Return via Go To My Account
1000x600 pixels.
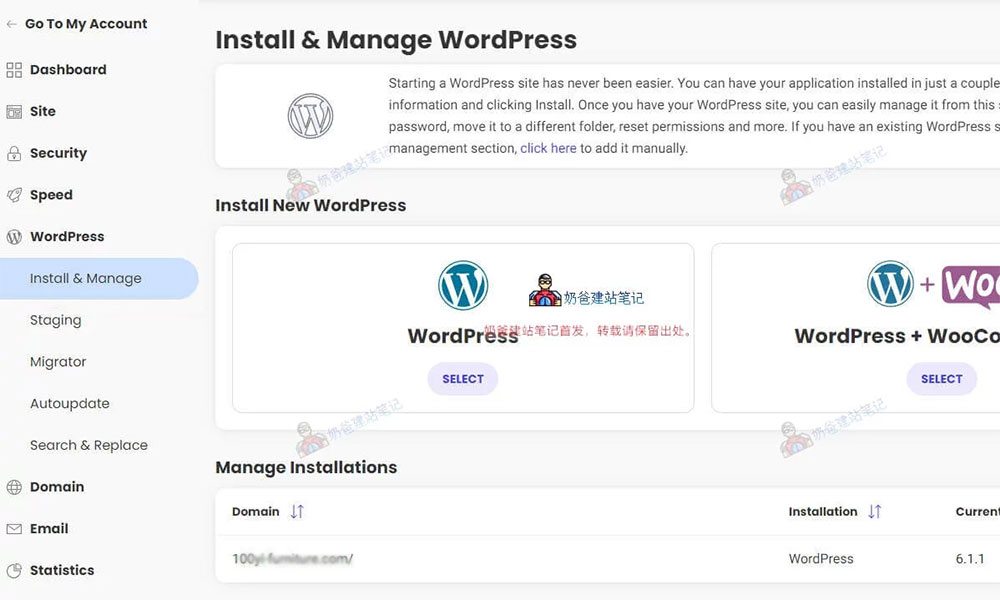85,24
